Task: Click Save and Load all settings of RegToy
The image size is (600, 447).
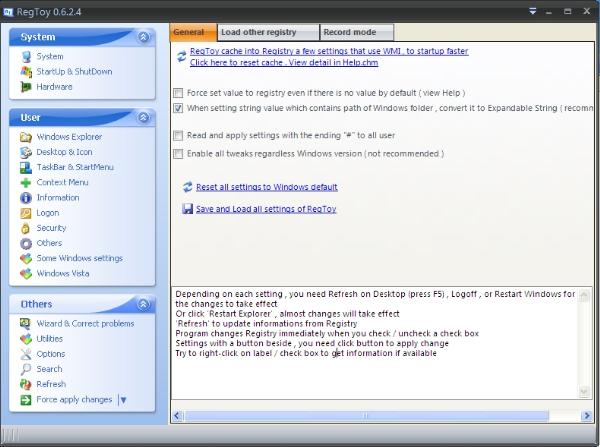Action: [x=266, y=209]
